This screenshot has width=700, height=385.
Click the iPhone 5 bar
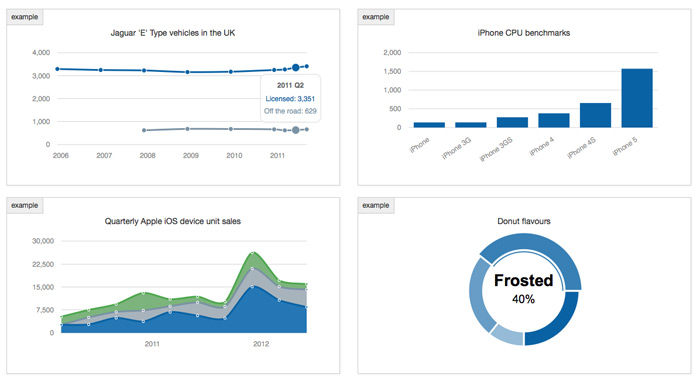pyautogui.click(x=637, y=98)
